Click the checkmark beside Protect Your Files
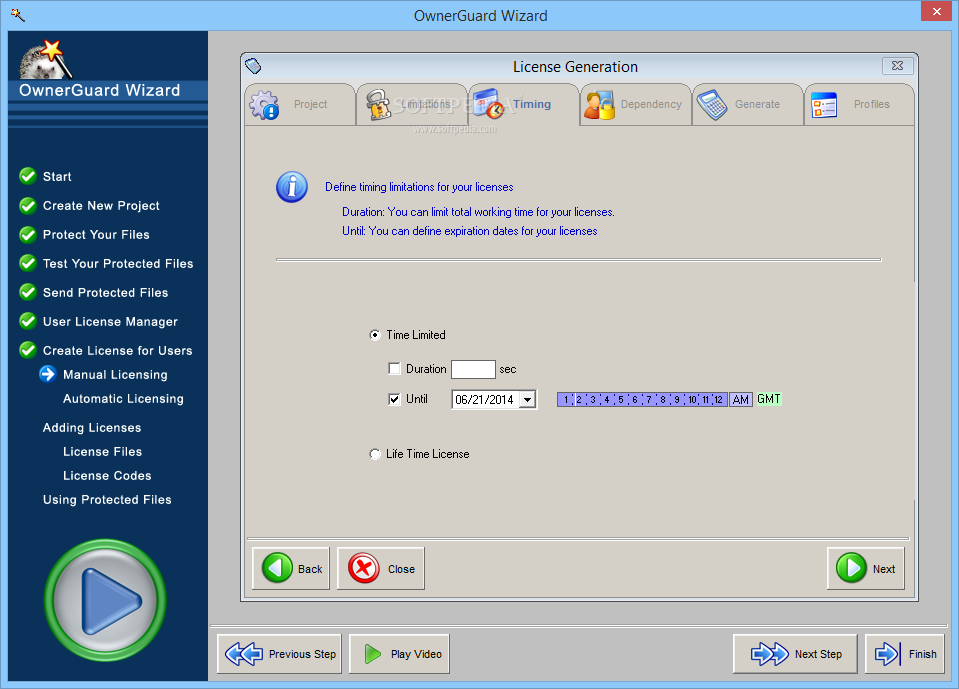 point(28,234)
